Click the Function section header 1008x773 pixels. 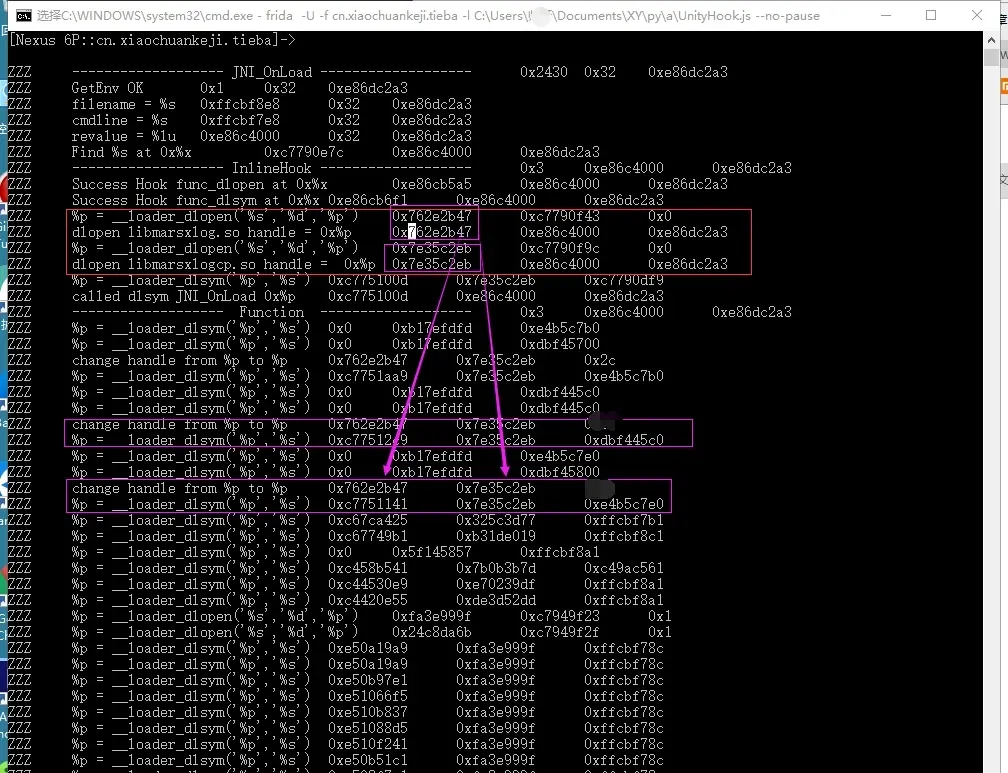click(x=271, y=313)
